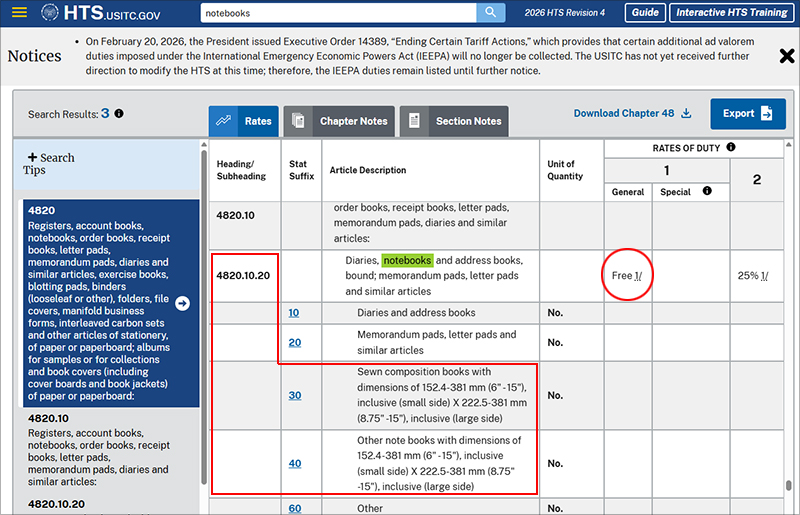Open stat suffix 30 link
The image size is (800, 515).
(294, 396)
